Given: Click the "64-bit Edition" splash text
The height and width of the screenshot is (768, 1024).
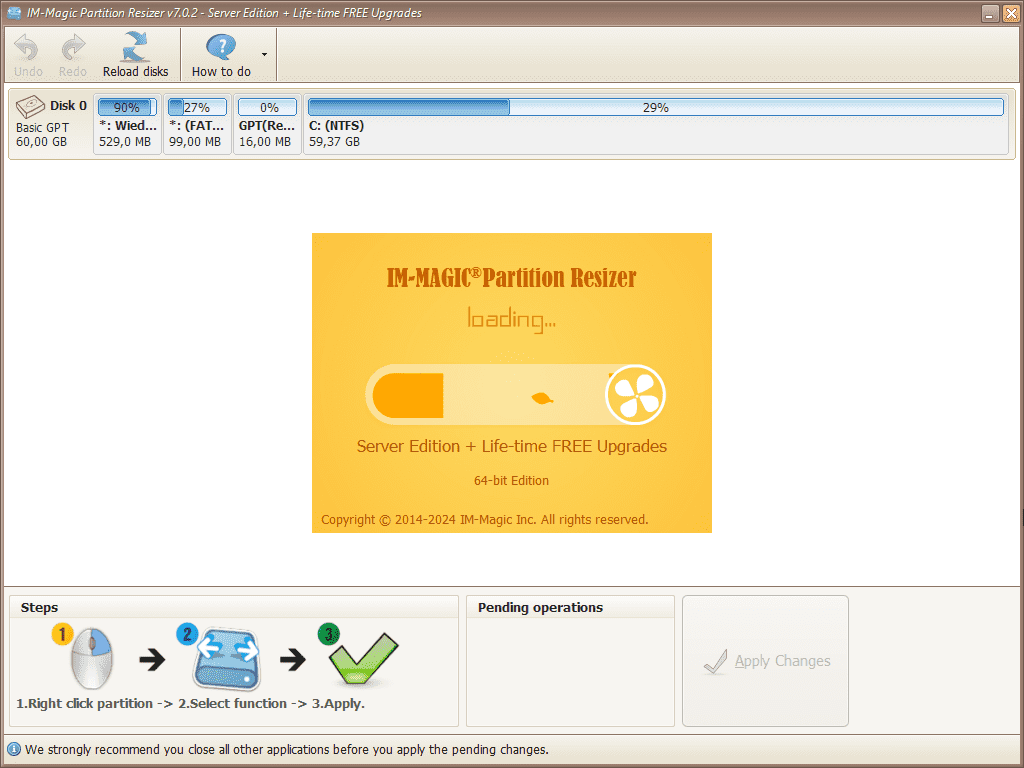Looking at the screenshot, I should tap(511, 481).
